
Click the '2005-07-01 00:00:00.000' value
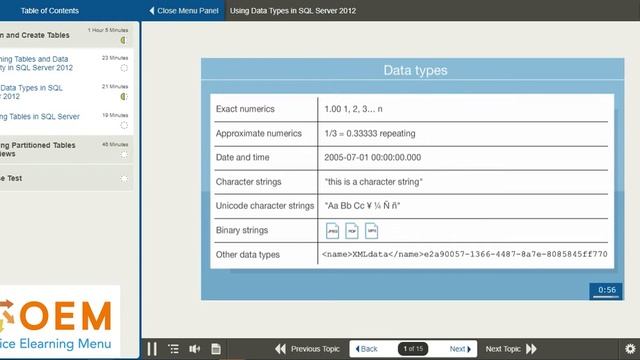[373, 158]
